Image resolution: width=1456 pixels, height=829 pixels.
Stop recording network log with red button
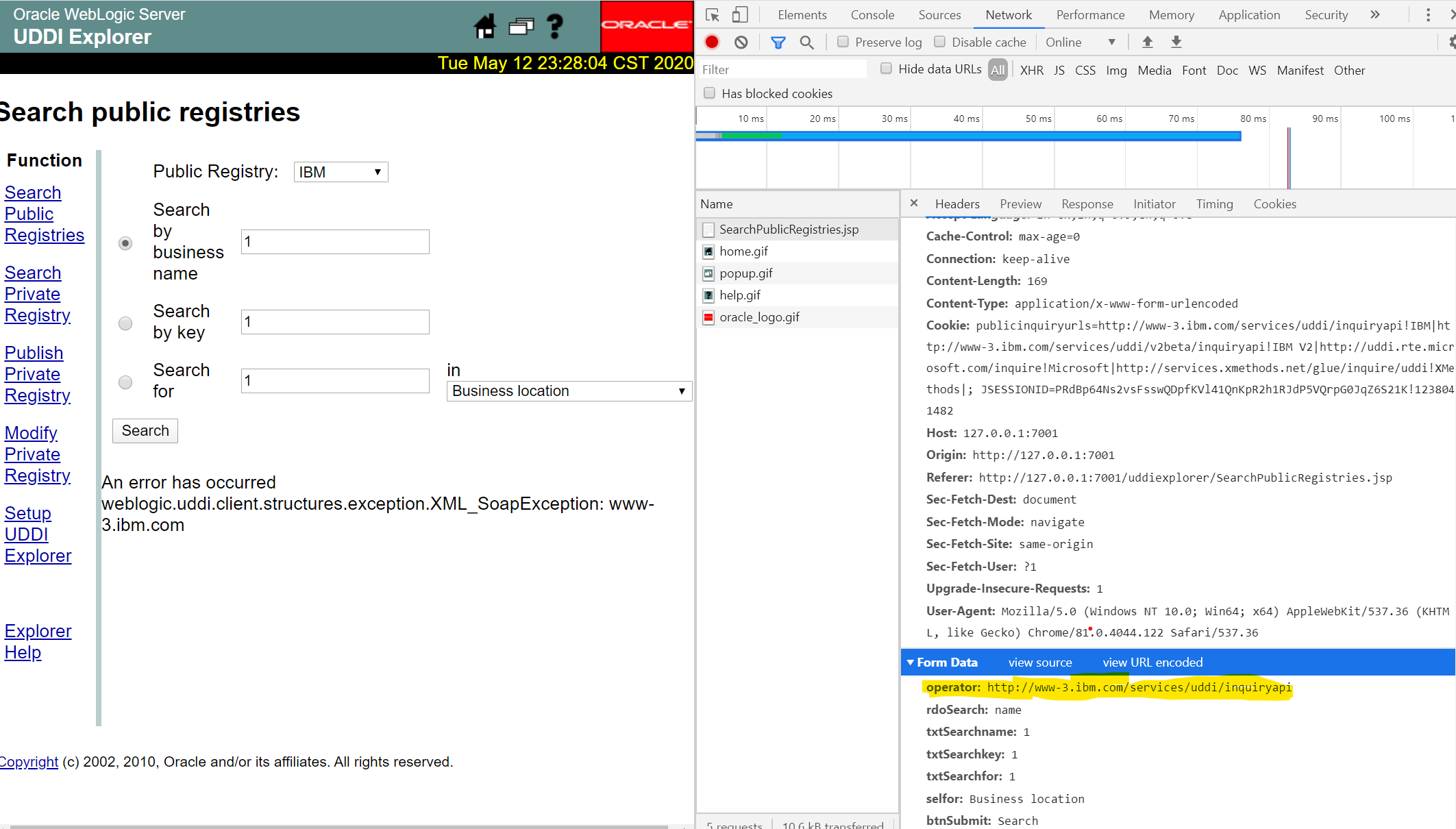tap(712, 42)
